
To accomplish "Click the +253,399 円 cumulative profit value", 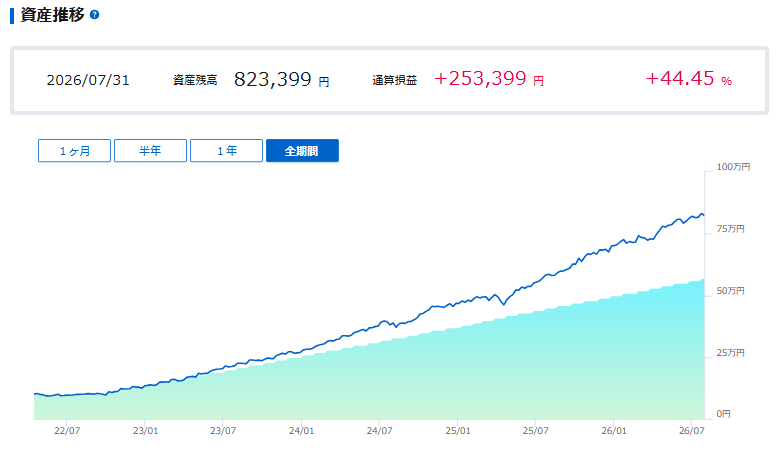I will pos(489,78).
